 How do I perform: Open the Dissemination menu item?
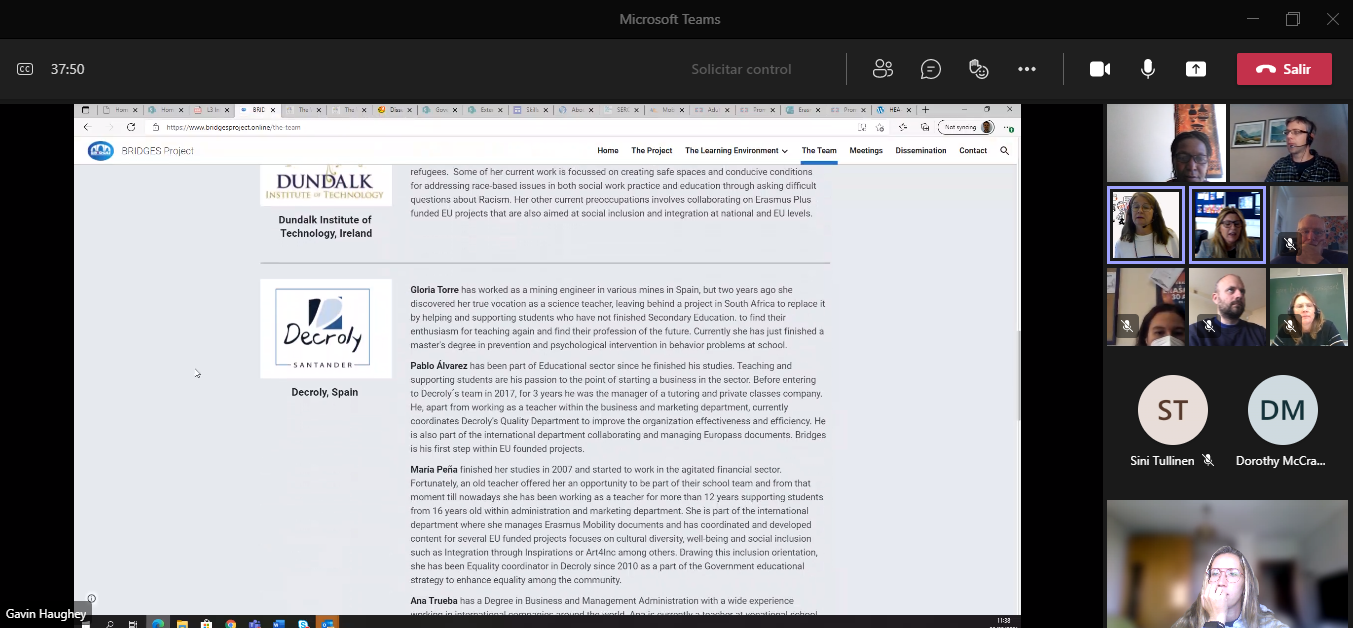[x=920, y=151]
